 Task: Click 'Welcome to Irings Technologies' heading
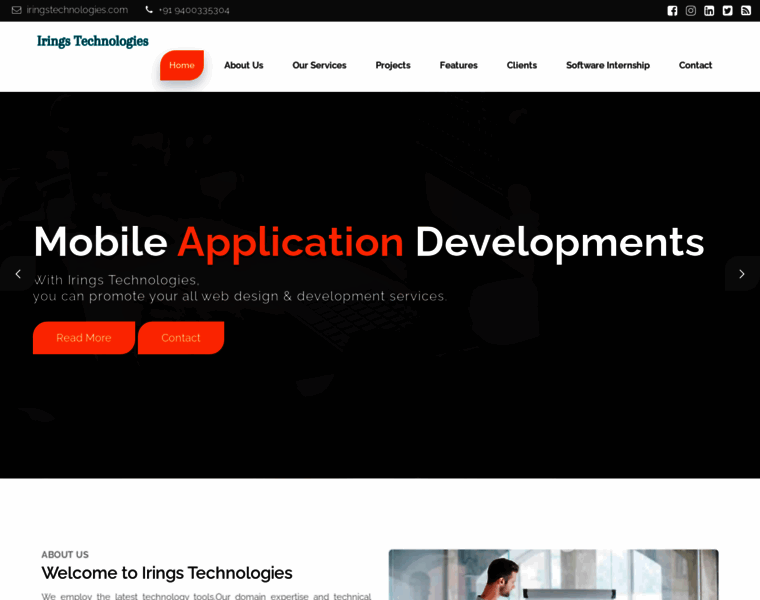[x=167, y=573]
